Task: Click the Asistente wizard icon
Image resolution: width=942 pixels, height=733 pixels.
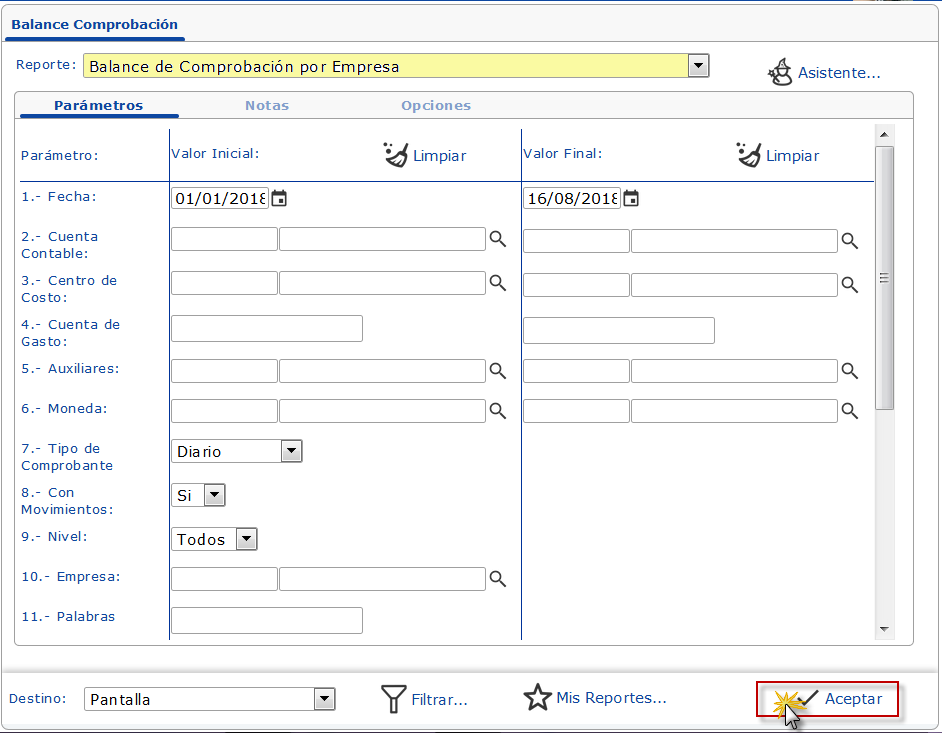Action: tap(780, 72)
